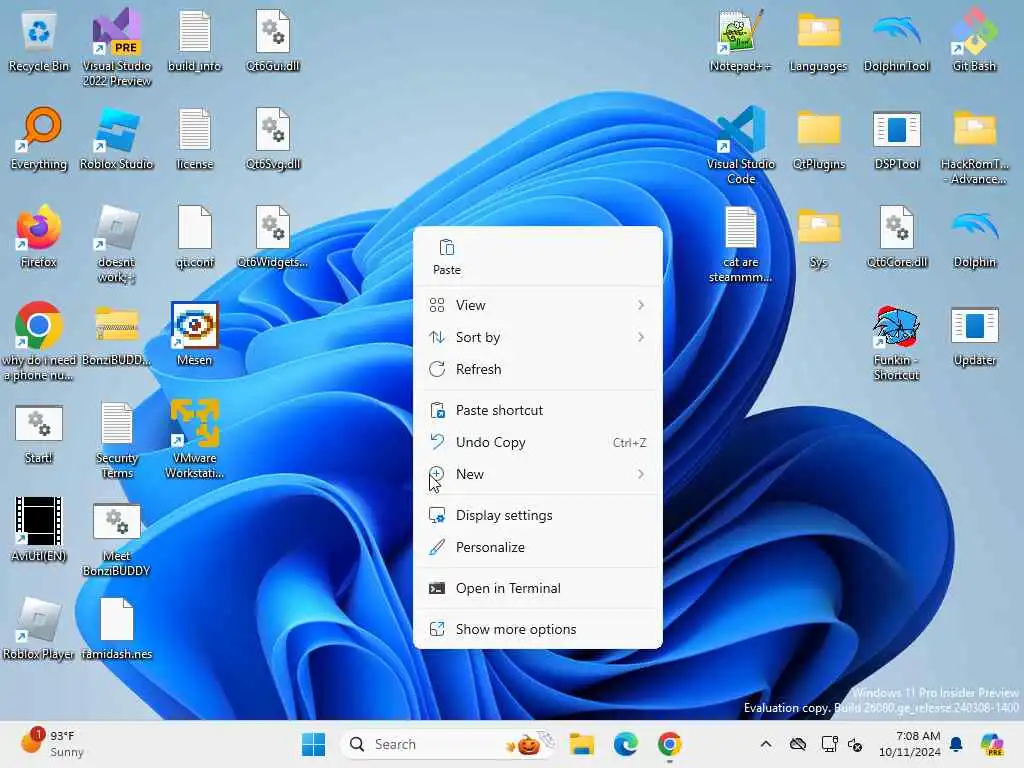
Task: Select the HackRomT Advance folder icon
Action: pyautogui.click(x=974, y=146)
